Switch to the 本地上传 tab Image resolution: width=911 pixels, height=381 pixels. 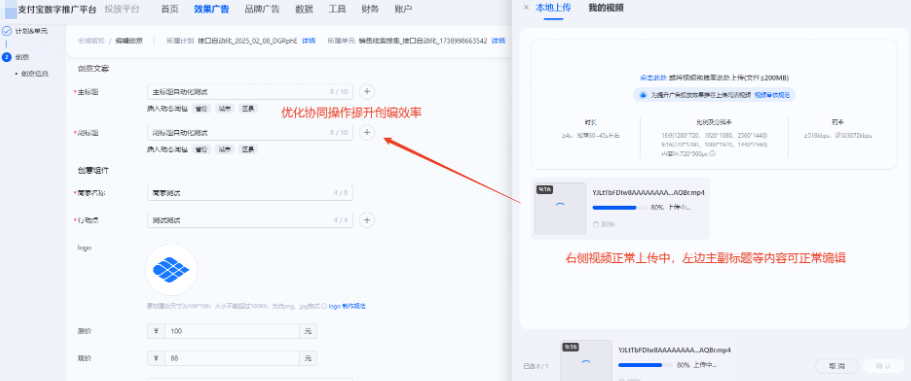pos(554,8)
